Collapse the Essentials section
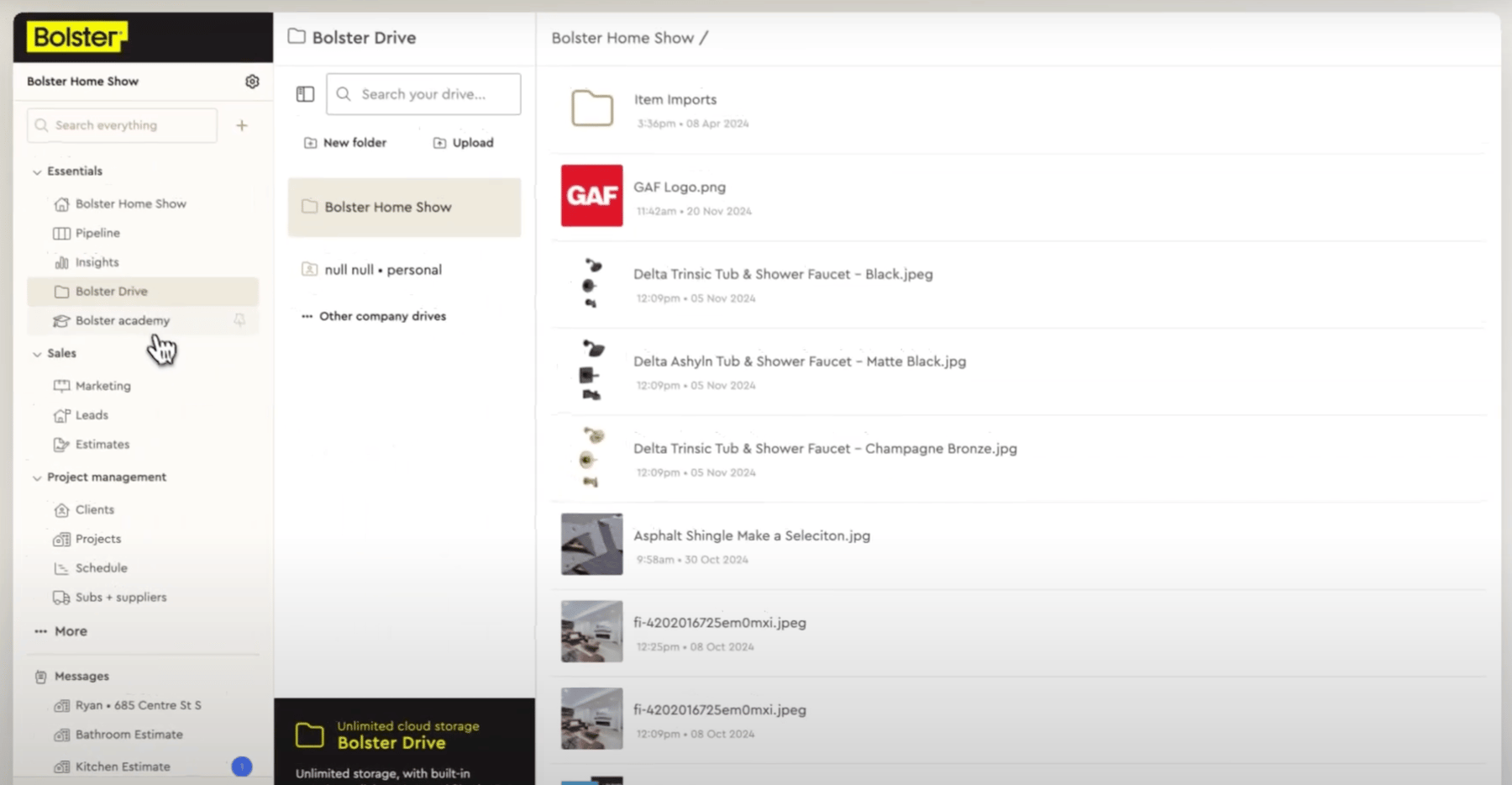This screenshot has width=1512, height=785. point(37,171)
